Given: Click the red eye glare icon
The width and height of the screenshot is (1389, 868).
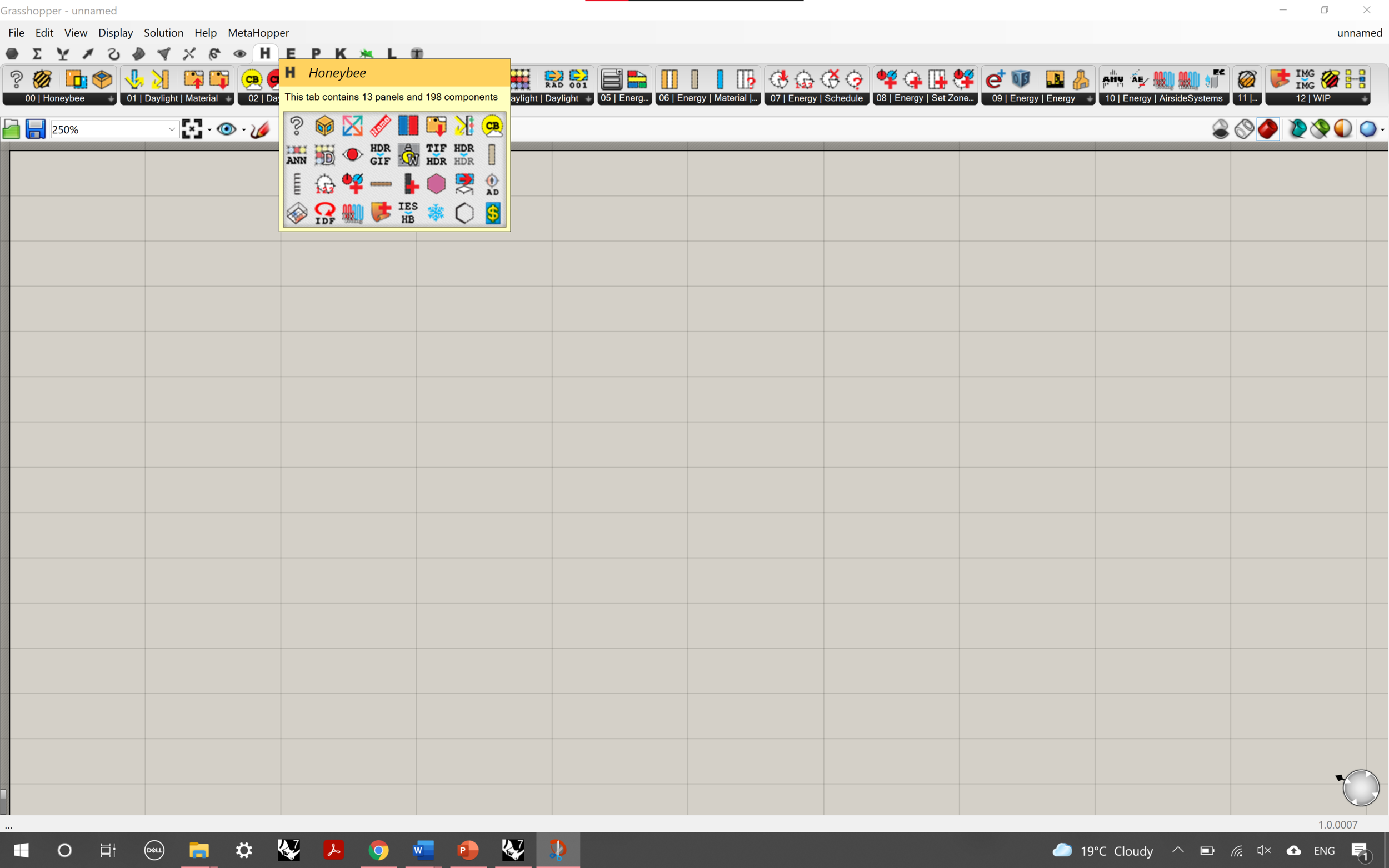Looking at the screenshot, I should pyautogui.click(x=353, y=154).
